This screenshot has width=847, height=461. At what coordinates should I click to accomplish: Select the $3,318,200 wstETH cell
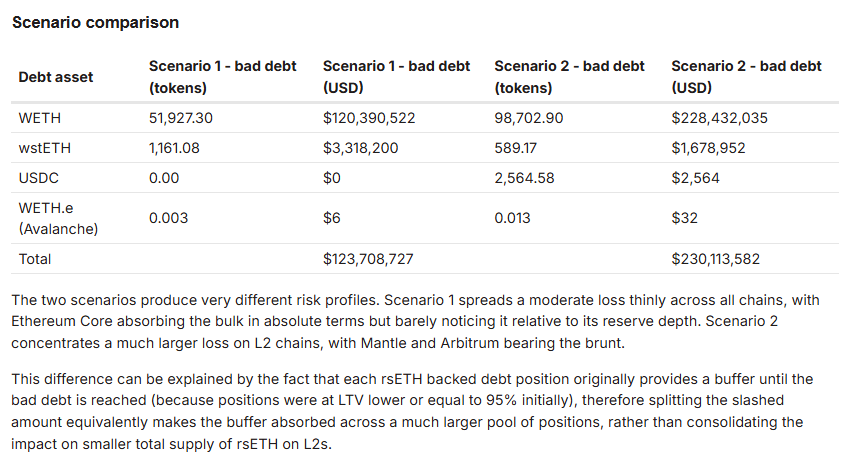click(361, 148)
